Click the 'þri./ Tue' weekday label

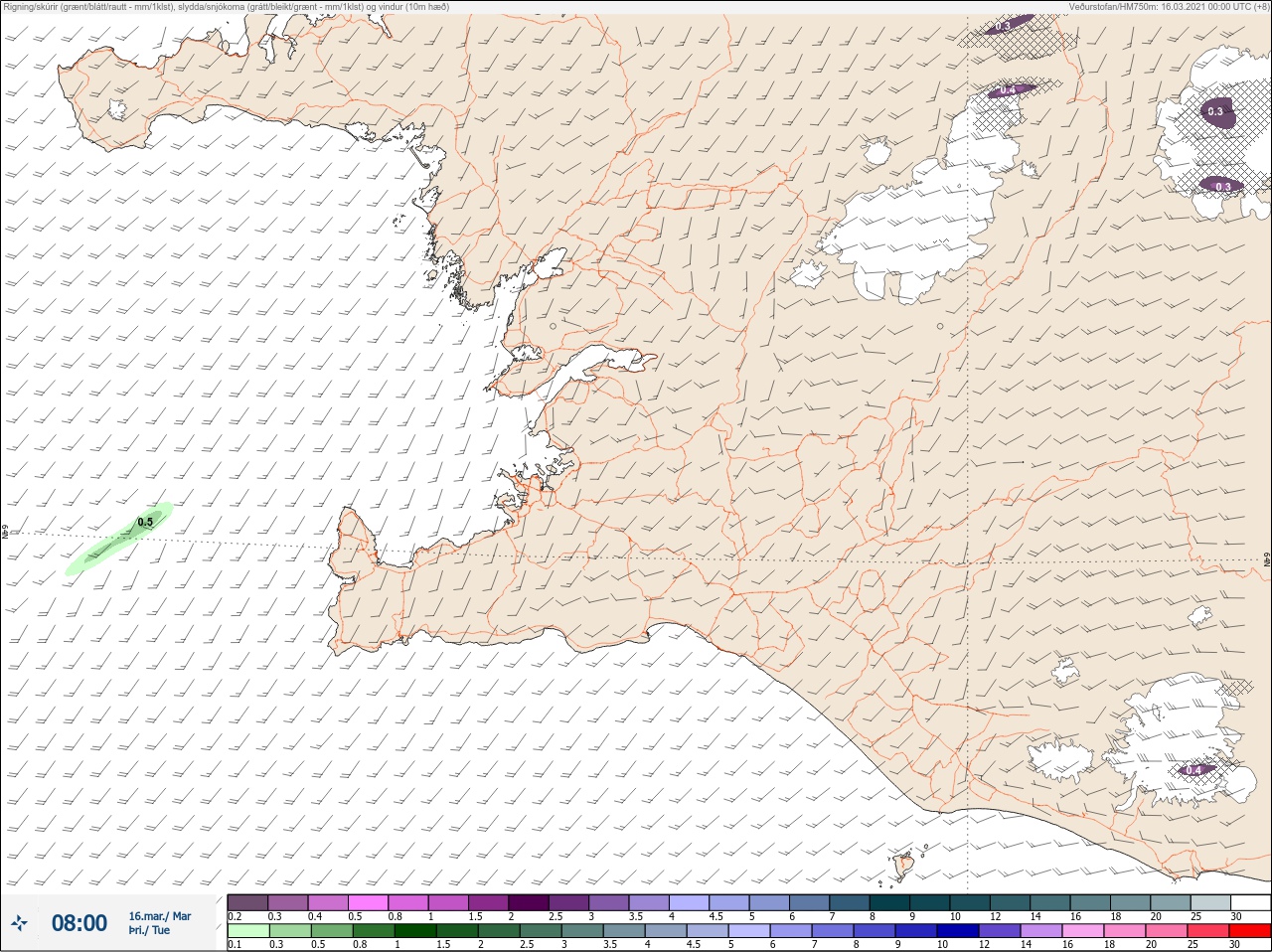pyautogui.click(x=149, y=931)
